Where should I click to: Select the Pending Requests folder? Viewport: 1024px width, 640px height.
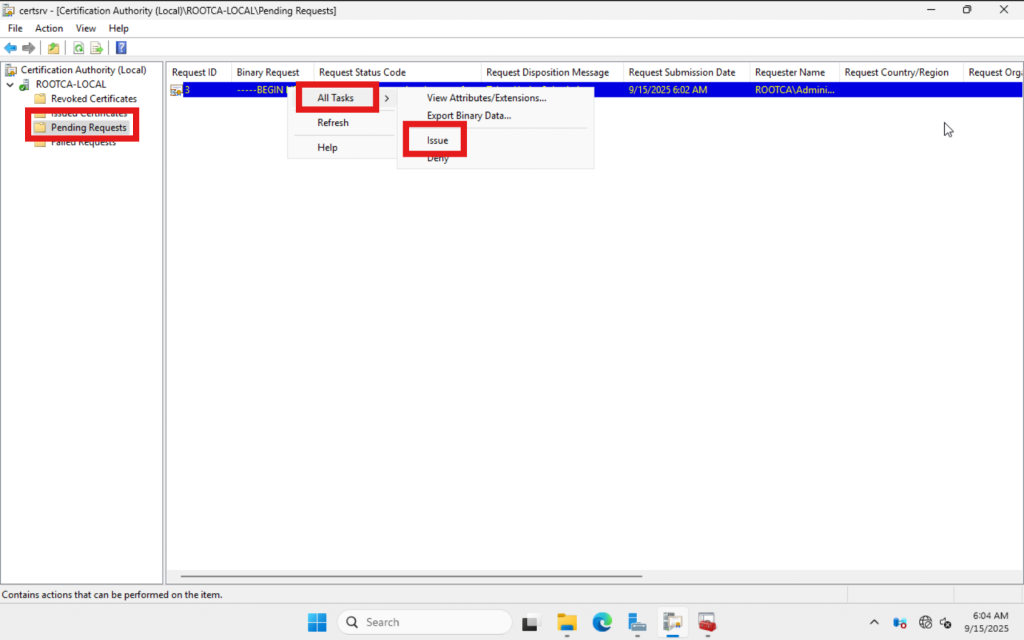pyautogui.click(x=88, y=128)
